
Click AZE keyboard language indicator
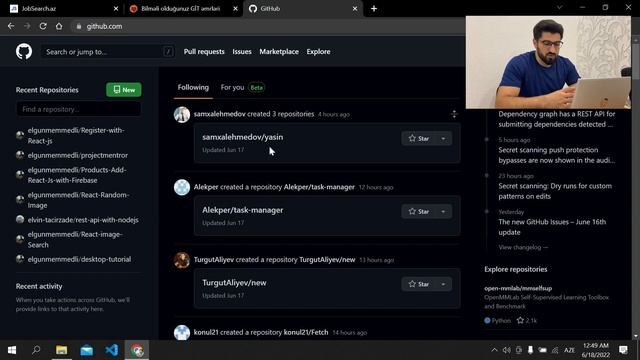569,350
